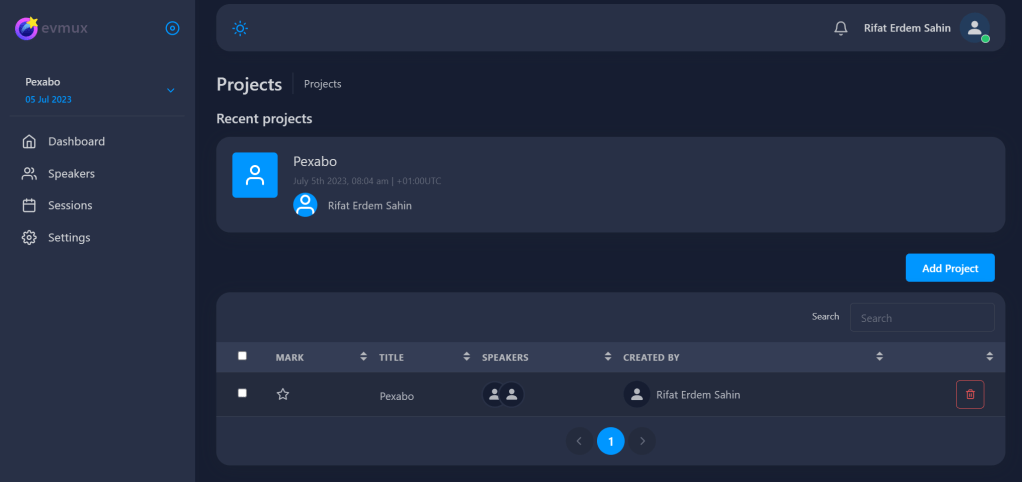
Task: Click the Speakers people icon
Action: point(29,173)
